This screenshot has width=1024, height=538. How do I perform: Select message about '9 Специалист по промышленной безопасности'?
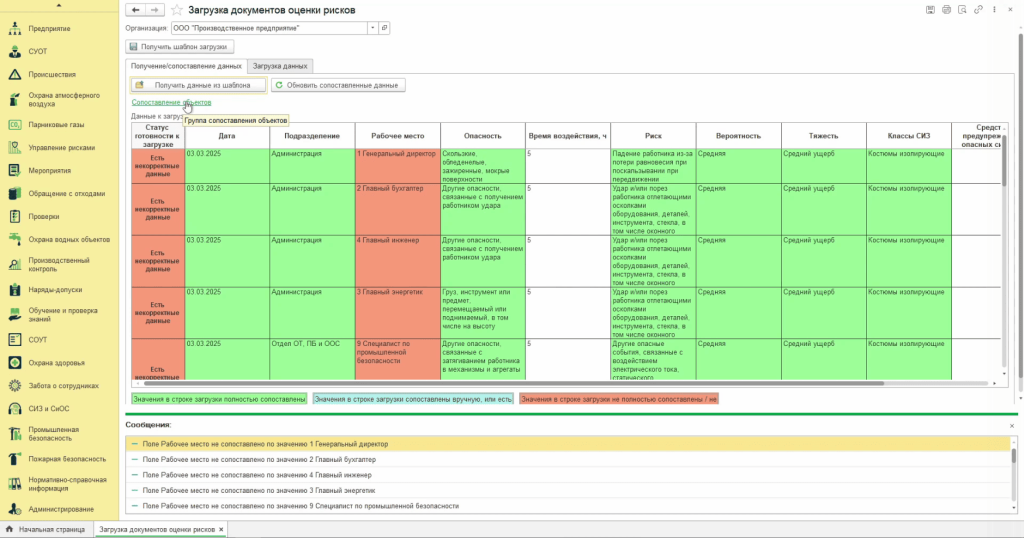[568, 506]
